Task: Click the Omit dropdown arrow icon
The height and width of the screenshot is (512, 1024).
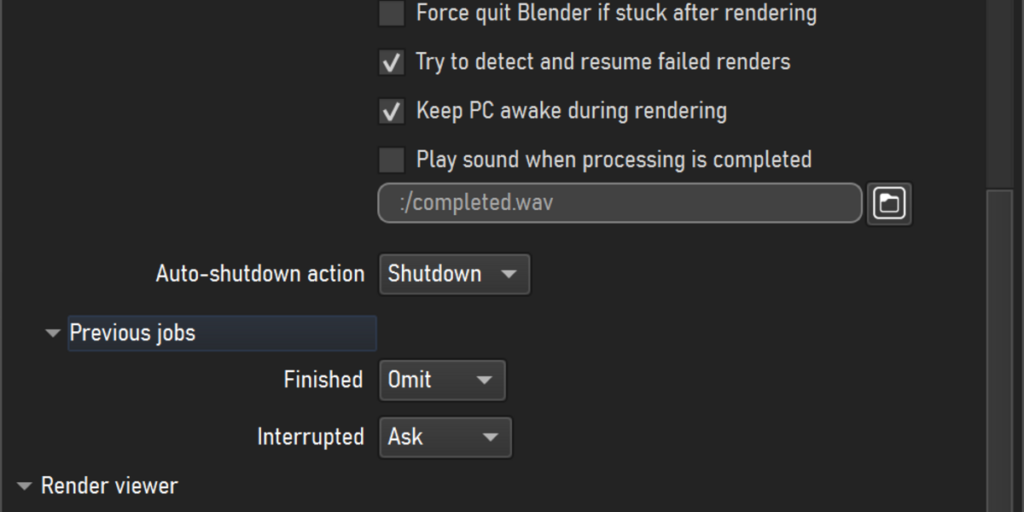Action: 484,381
